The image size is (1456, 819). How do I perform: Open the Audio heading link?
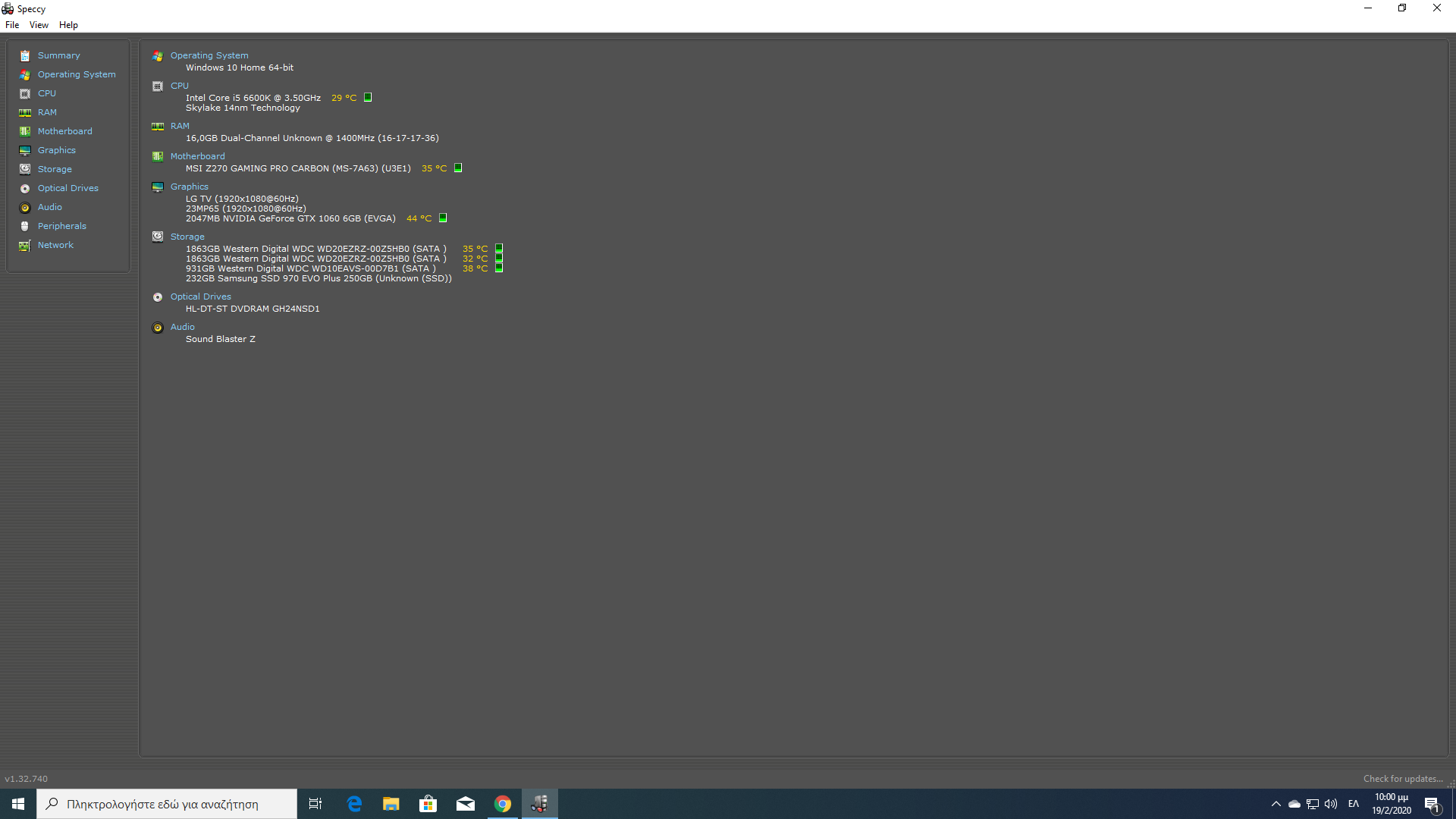183,328
